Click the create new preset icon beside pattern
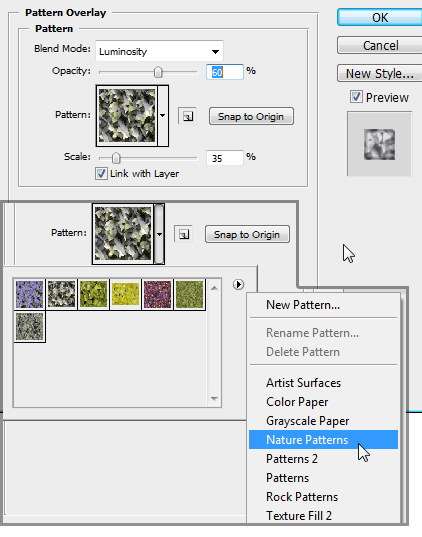Image resolution: width=422 pixels, height=537 pixels. pos(187,116)
